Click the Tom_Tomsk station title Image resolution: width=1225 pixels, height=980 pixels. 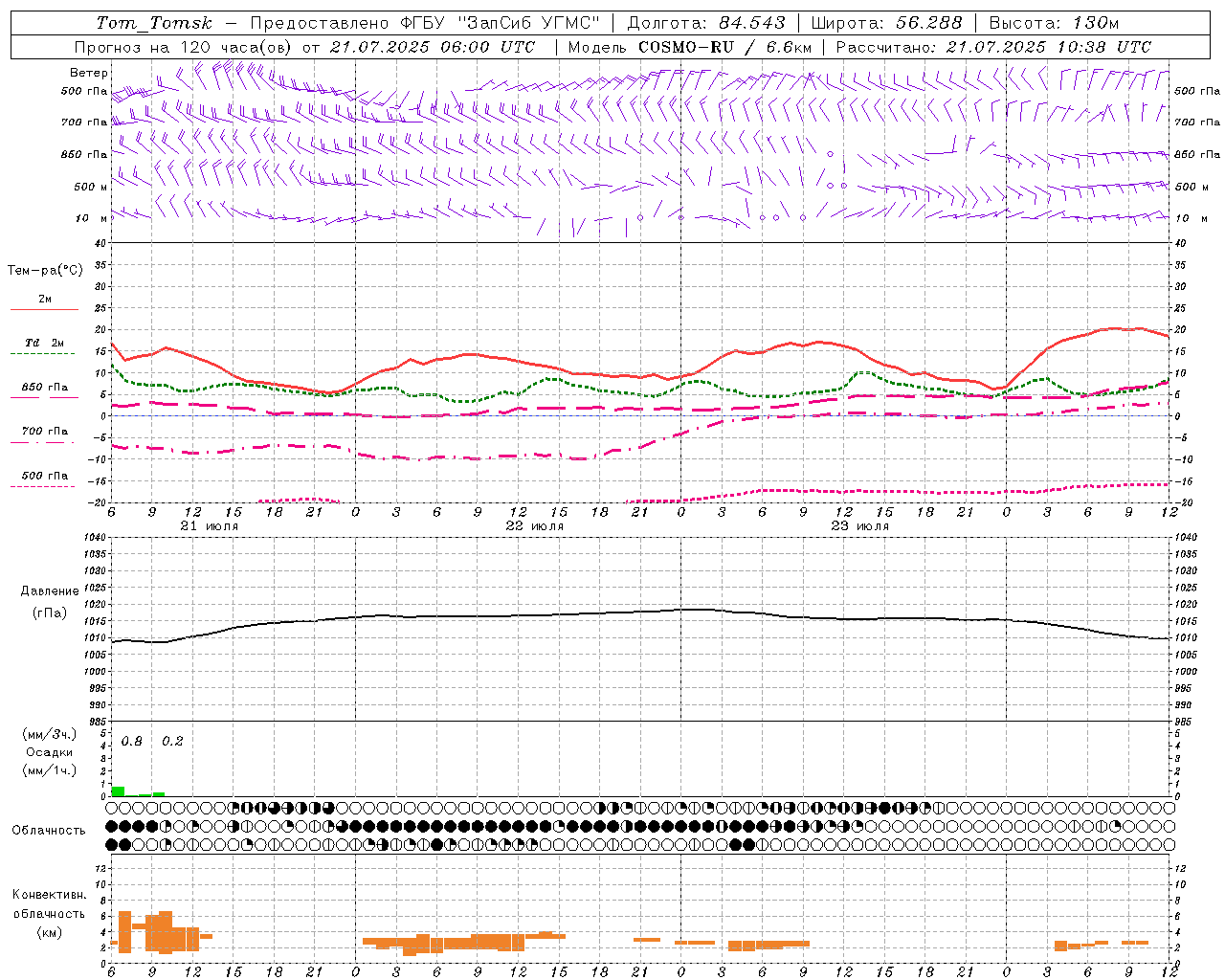(154, 23)
